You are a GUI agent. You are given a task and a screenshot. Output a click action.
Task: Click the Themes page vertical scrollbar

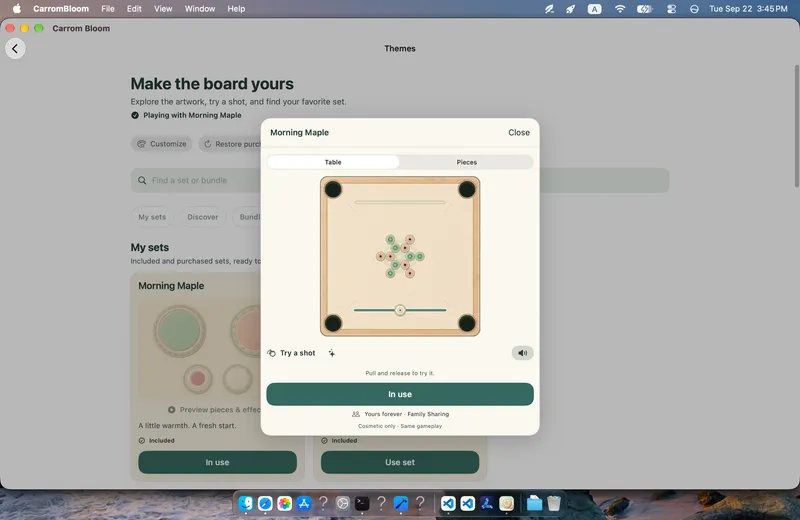[796, 126]
